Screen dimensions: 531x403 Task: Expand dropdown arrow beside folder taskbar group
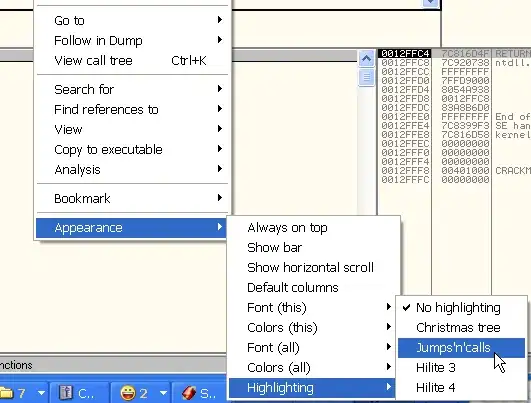41,393
